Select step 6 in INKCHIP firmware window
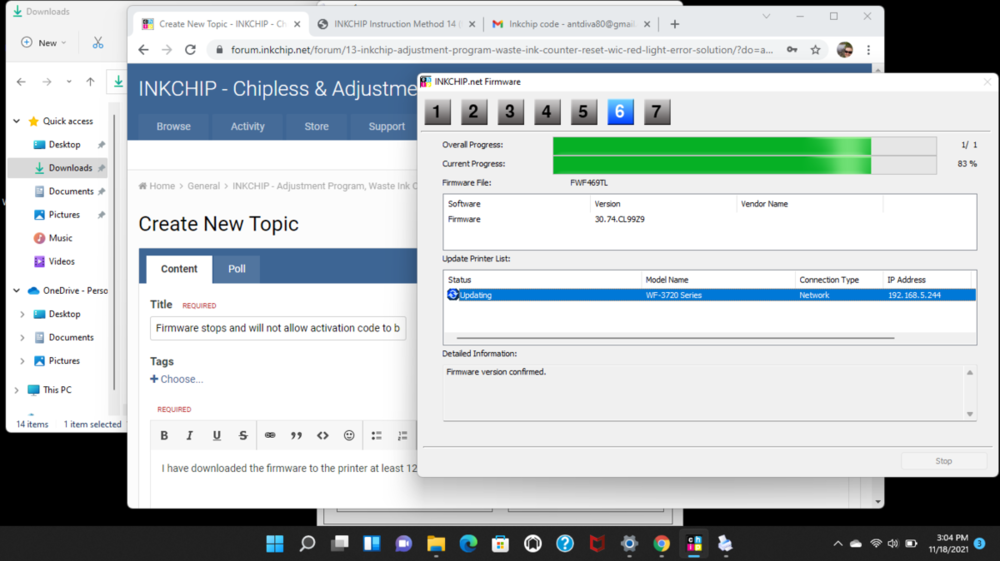Viewport: 1000px width, 561px height. pos(620,112)
